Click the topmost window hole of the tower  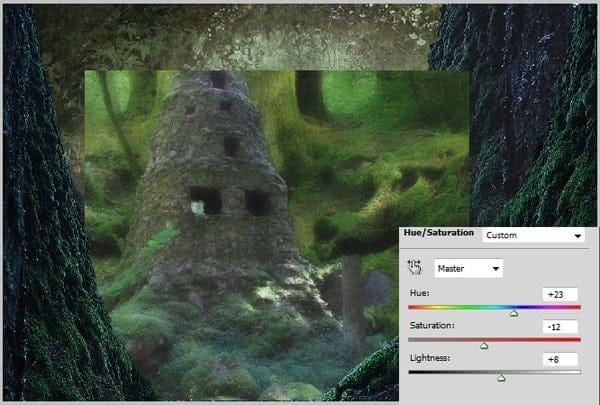[x=218, y=80]
